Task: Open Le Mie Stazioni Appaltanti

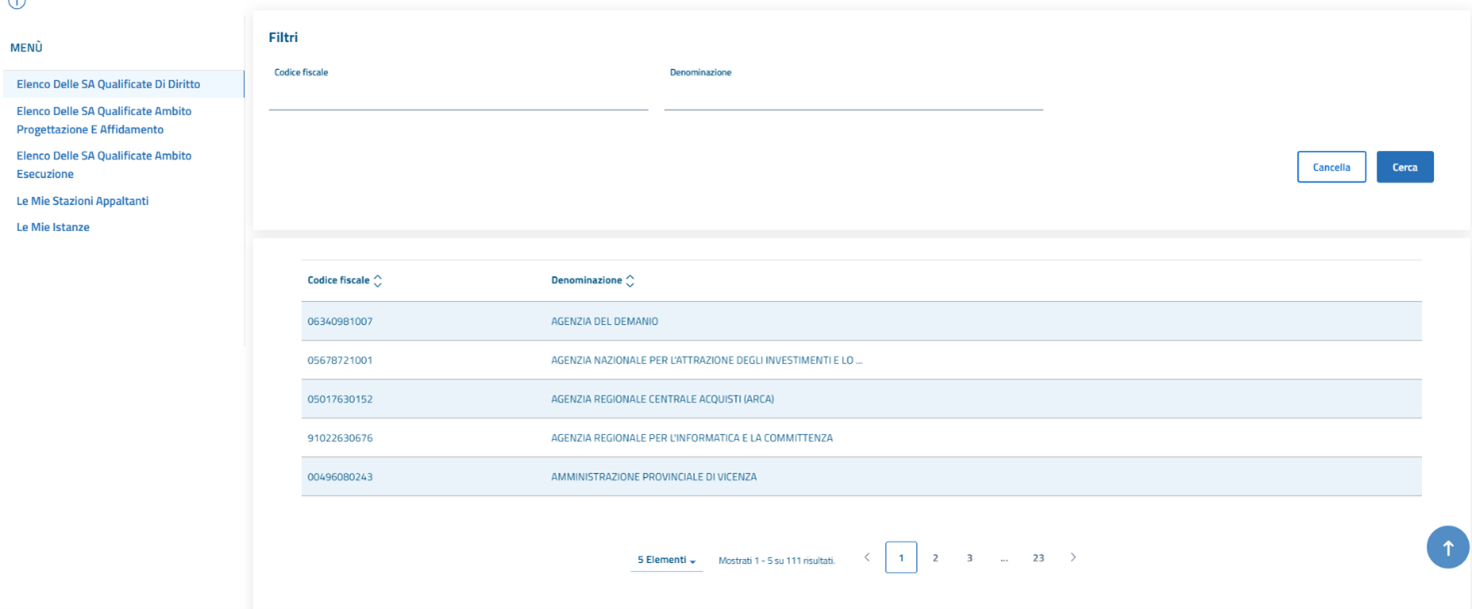Action: pos(83,201)
